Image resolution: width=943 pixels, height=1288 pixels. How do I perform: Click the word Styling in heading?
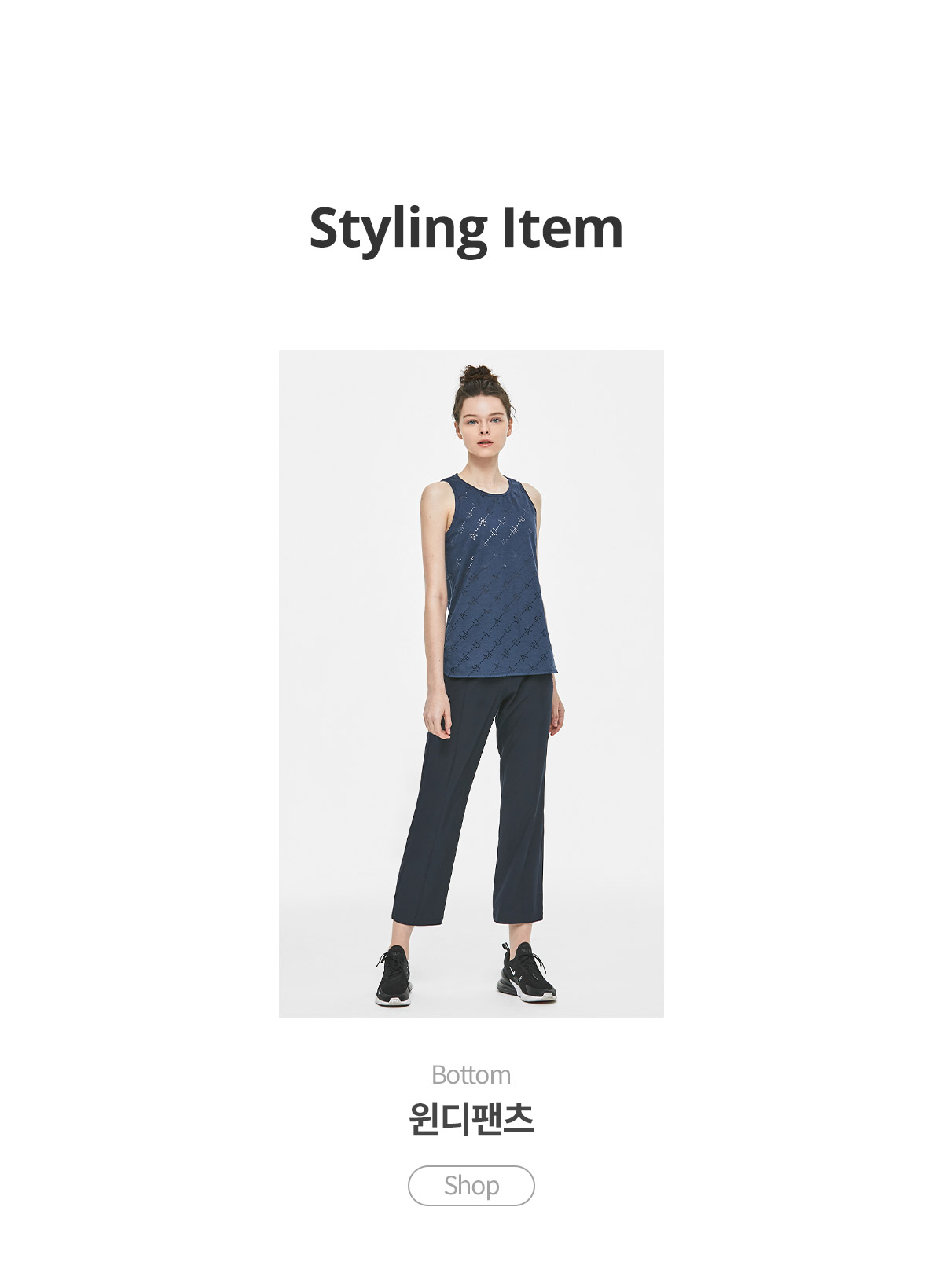tap(398, 229)
